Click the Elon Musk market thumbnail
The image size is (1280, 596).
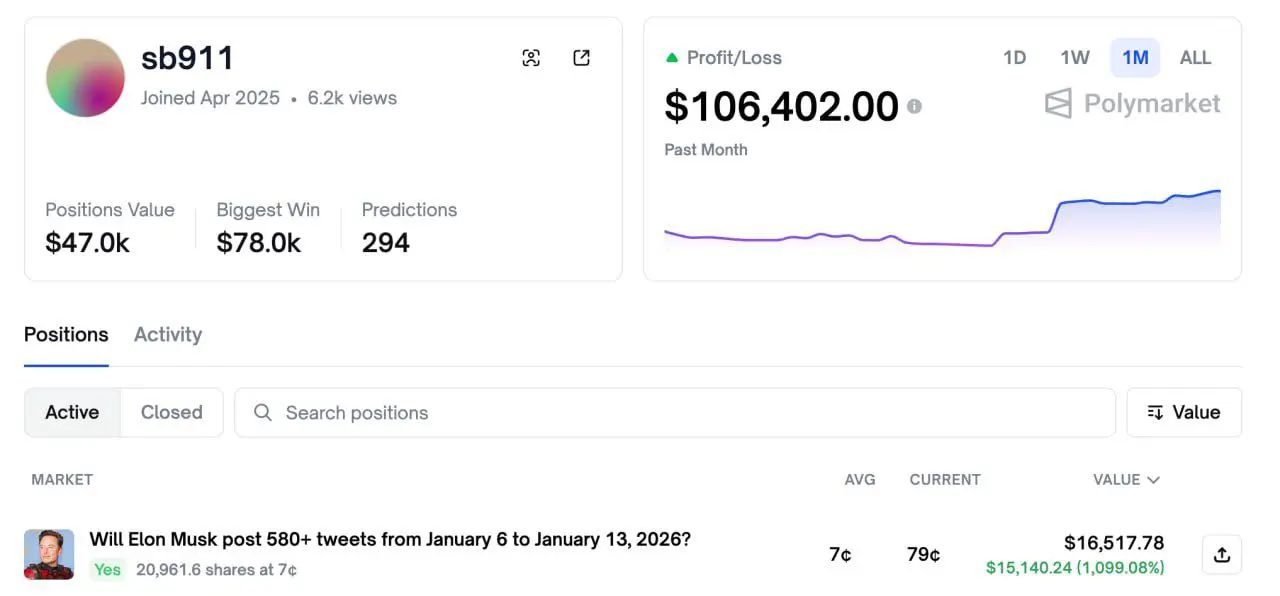[49, 554]
